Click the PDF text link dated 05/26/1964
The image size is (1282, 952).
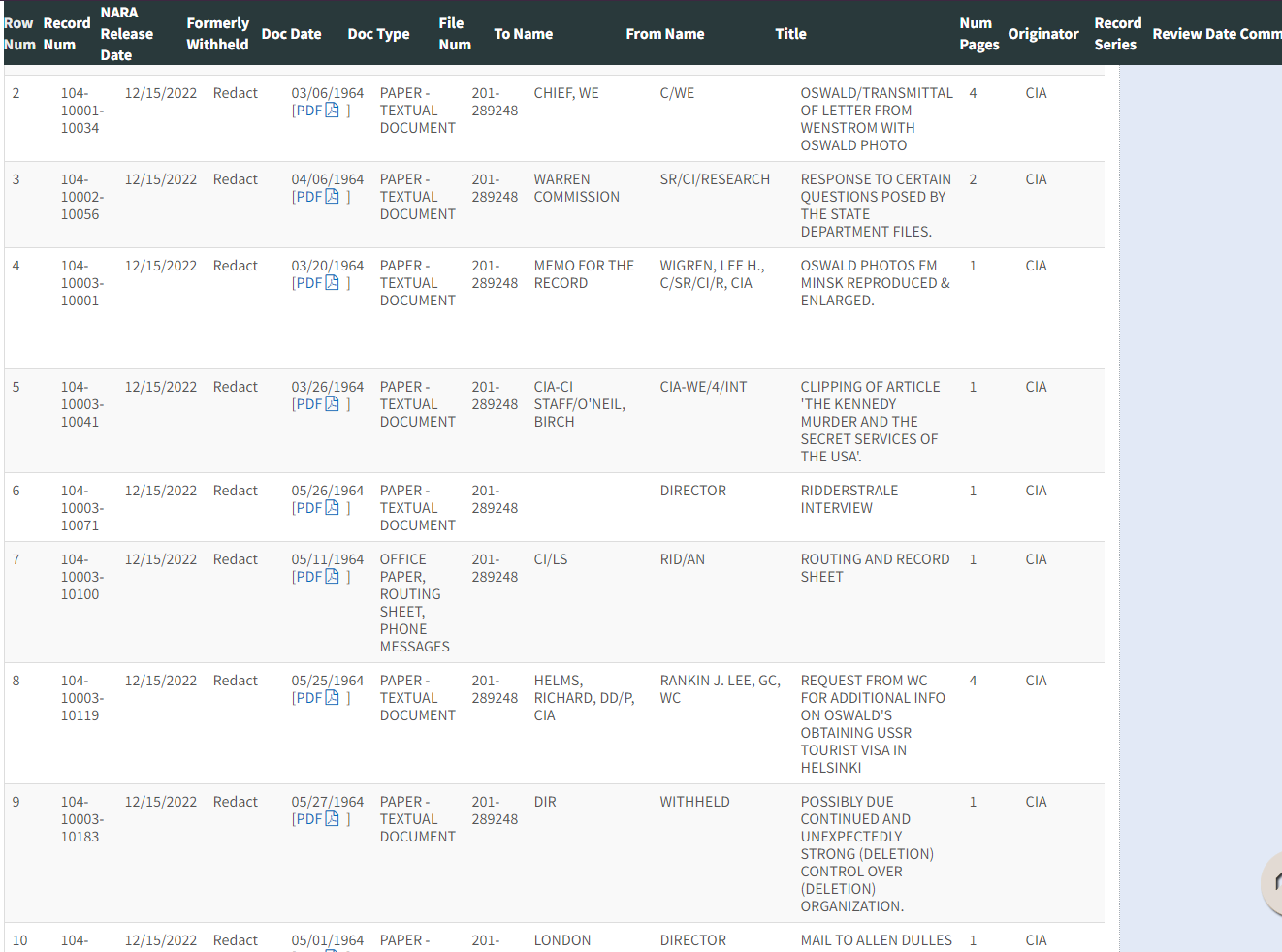(x=308, y=508)
